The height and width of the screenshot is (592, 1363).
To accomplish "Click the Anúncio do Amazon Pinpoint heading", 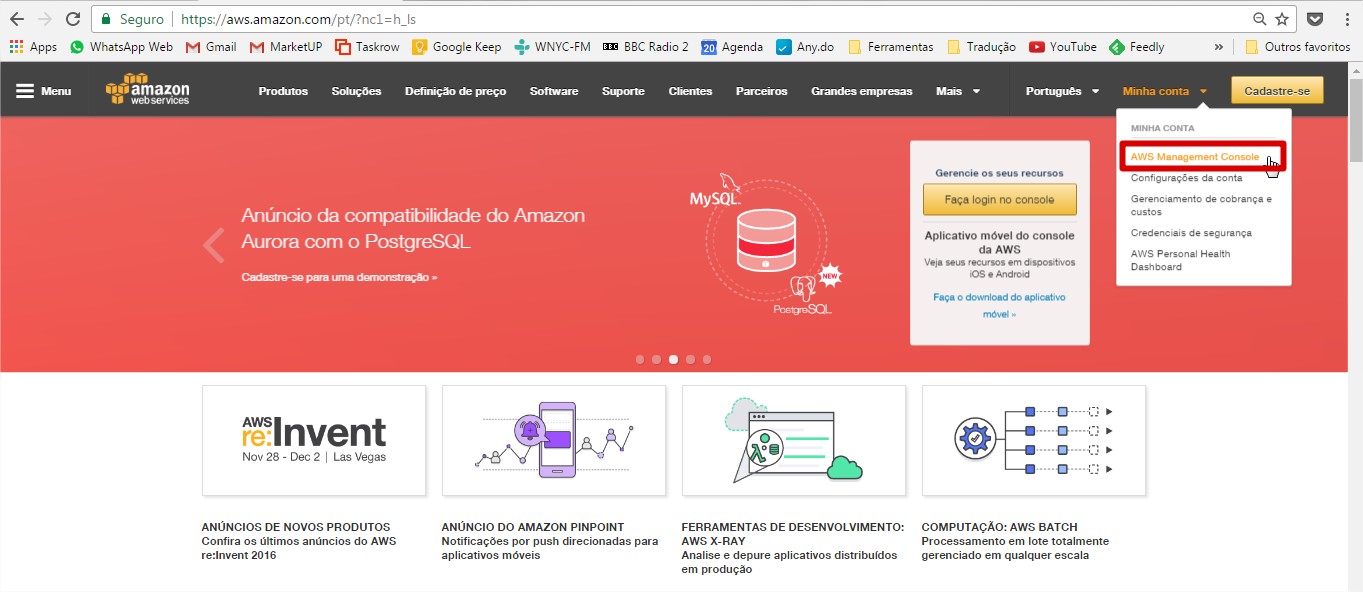I will (x=533, y=527).
